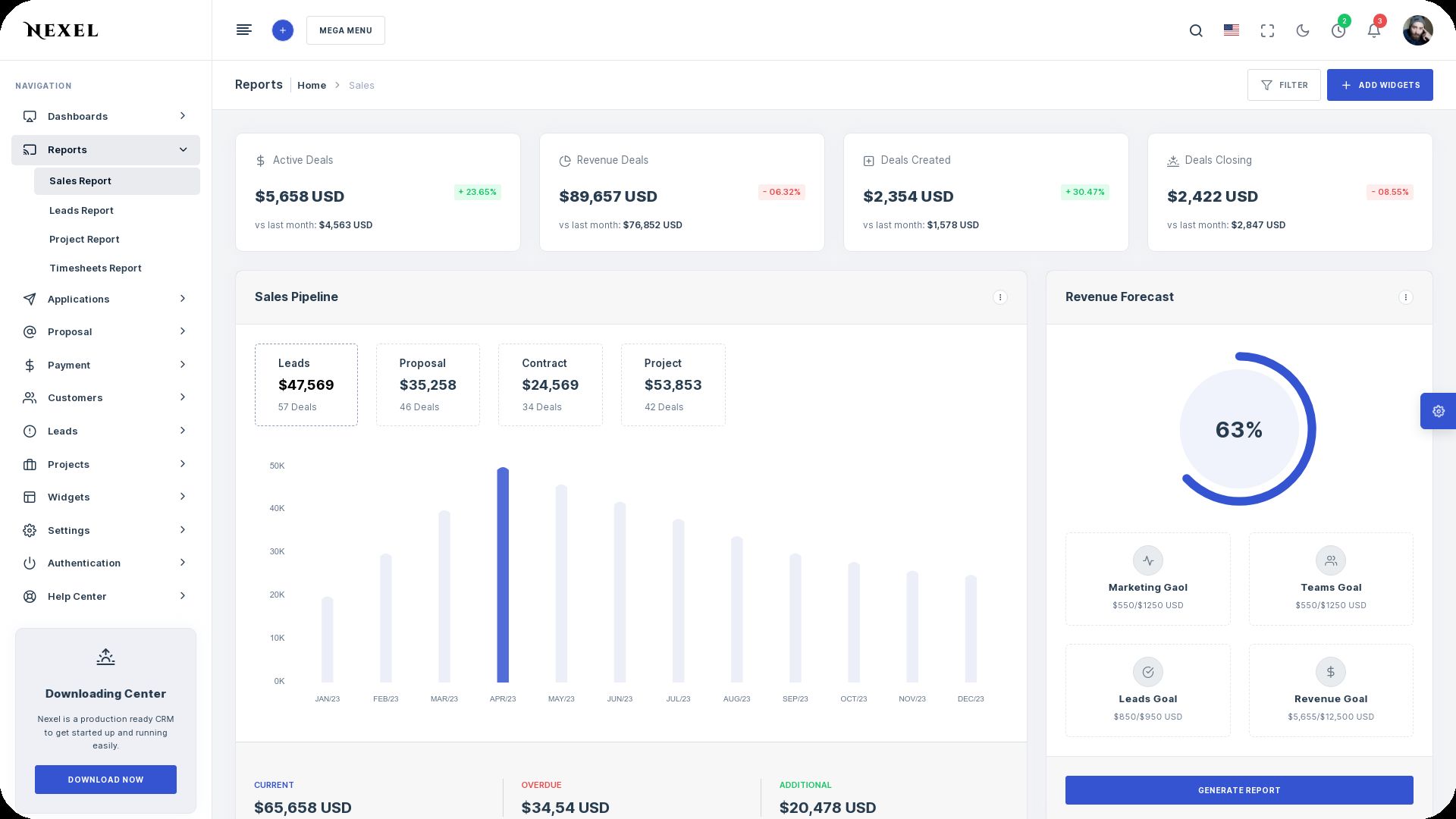Open Sales Pipeline three-dot options
This screenshot has height=819, width=1456.
point(999,297)
